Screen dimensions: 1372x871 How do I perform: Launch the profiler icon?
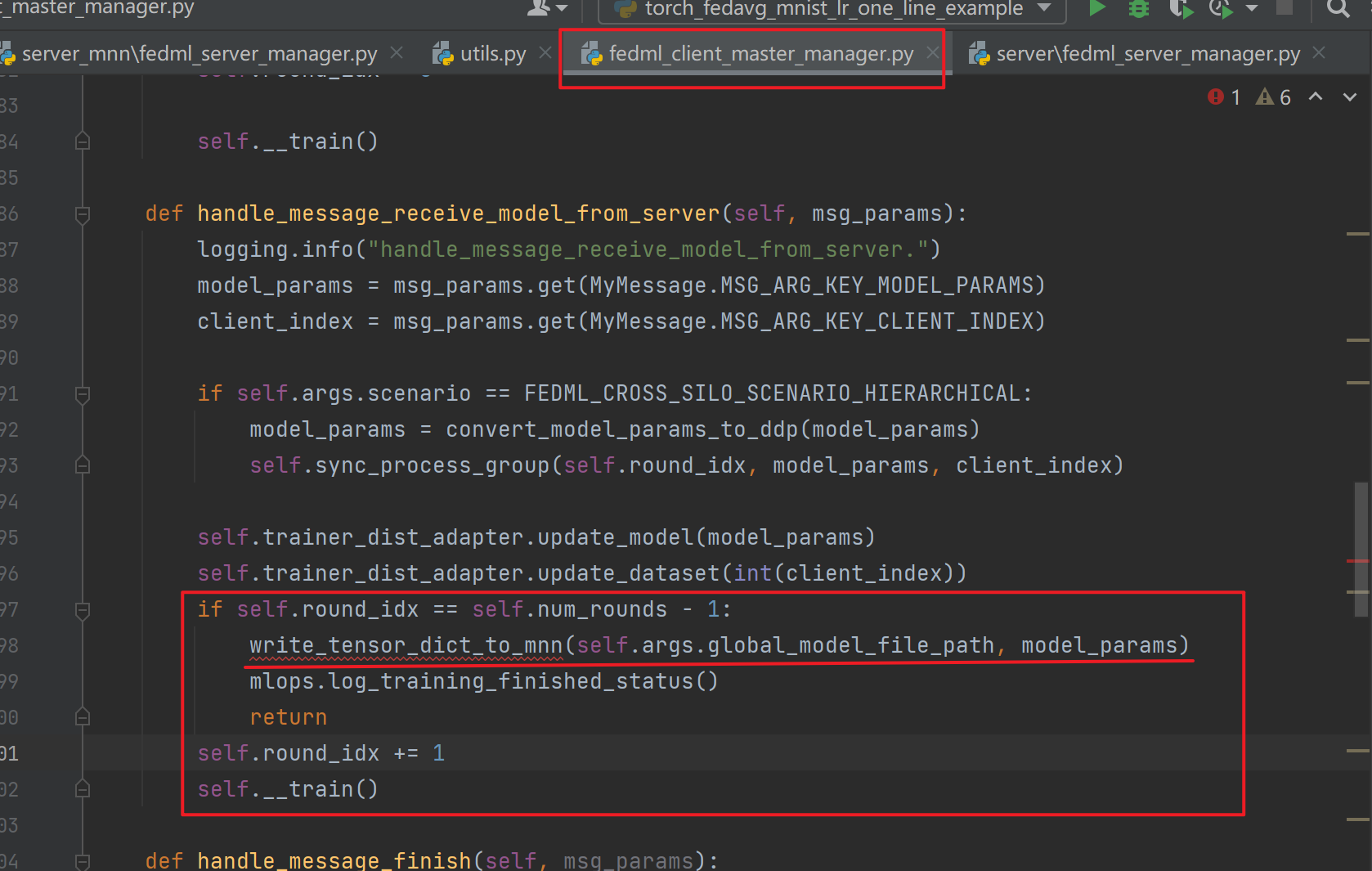pyautogui.click(x=1220, y=10)
